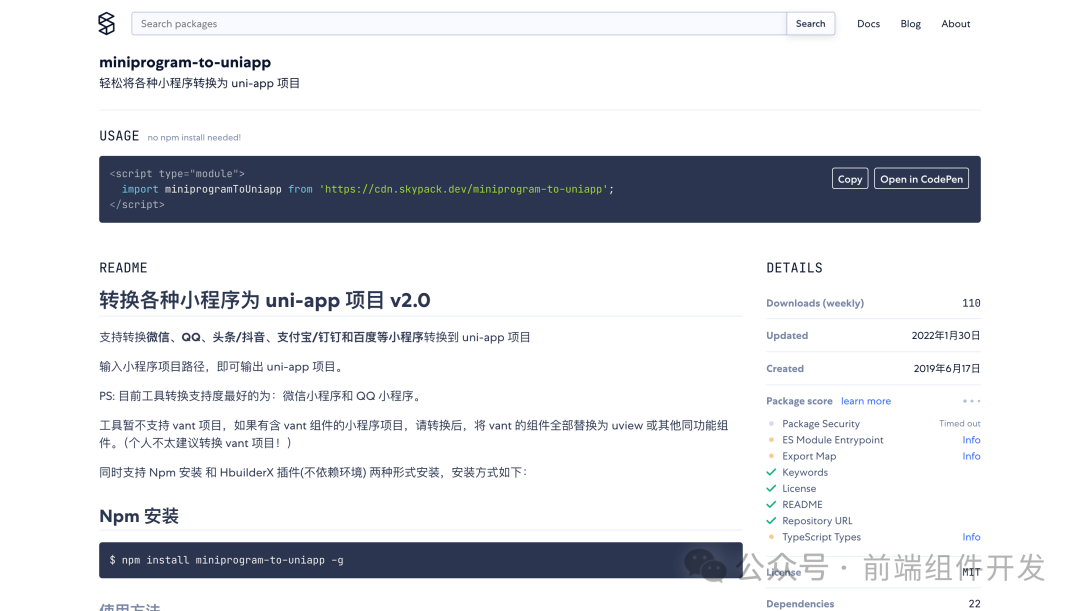Focus the Search packages input field
Viewport: 1080px width, 611px height.
[x=459, y=23]
